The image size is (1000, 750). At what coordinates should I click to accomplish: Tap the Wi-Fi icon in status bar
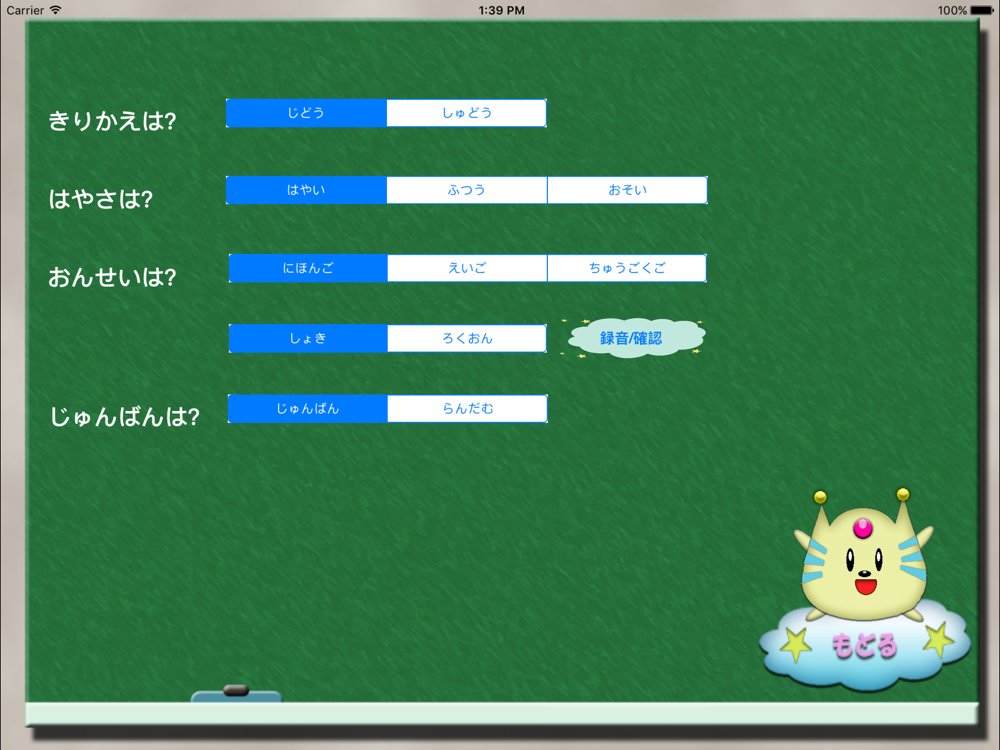(56, 10)
